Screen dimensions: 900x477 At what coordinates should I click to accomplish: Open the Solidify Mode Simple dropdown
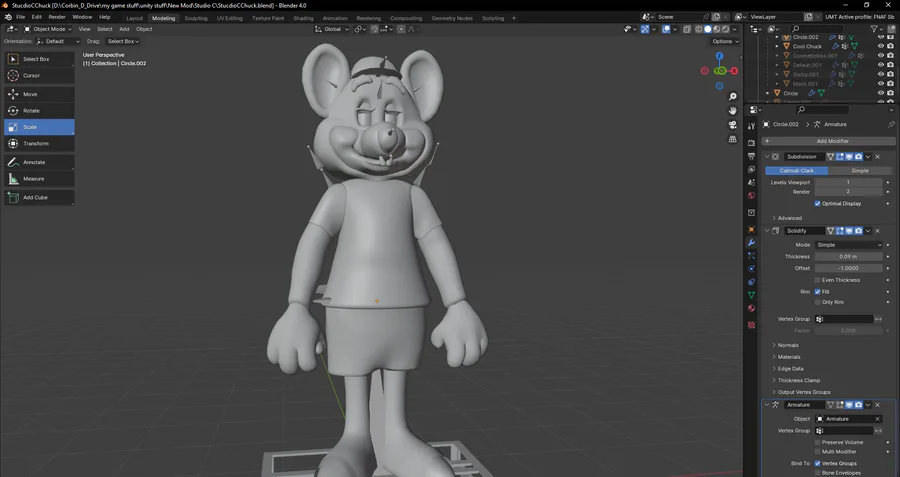pos(848,245)
